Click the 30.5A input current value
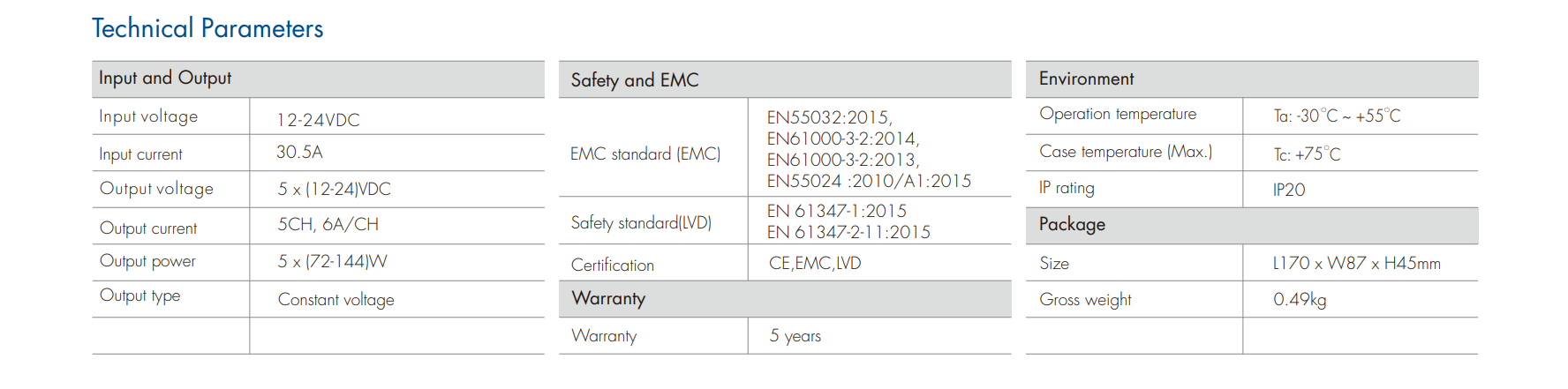This screenshot has height=389, width=1568. pos(299,152)
